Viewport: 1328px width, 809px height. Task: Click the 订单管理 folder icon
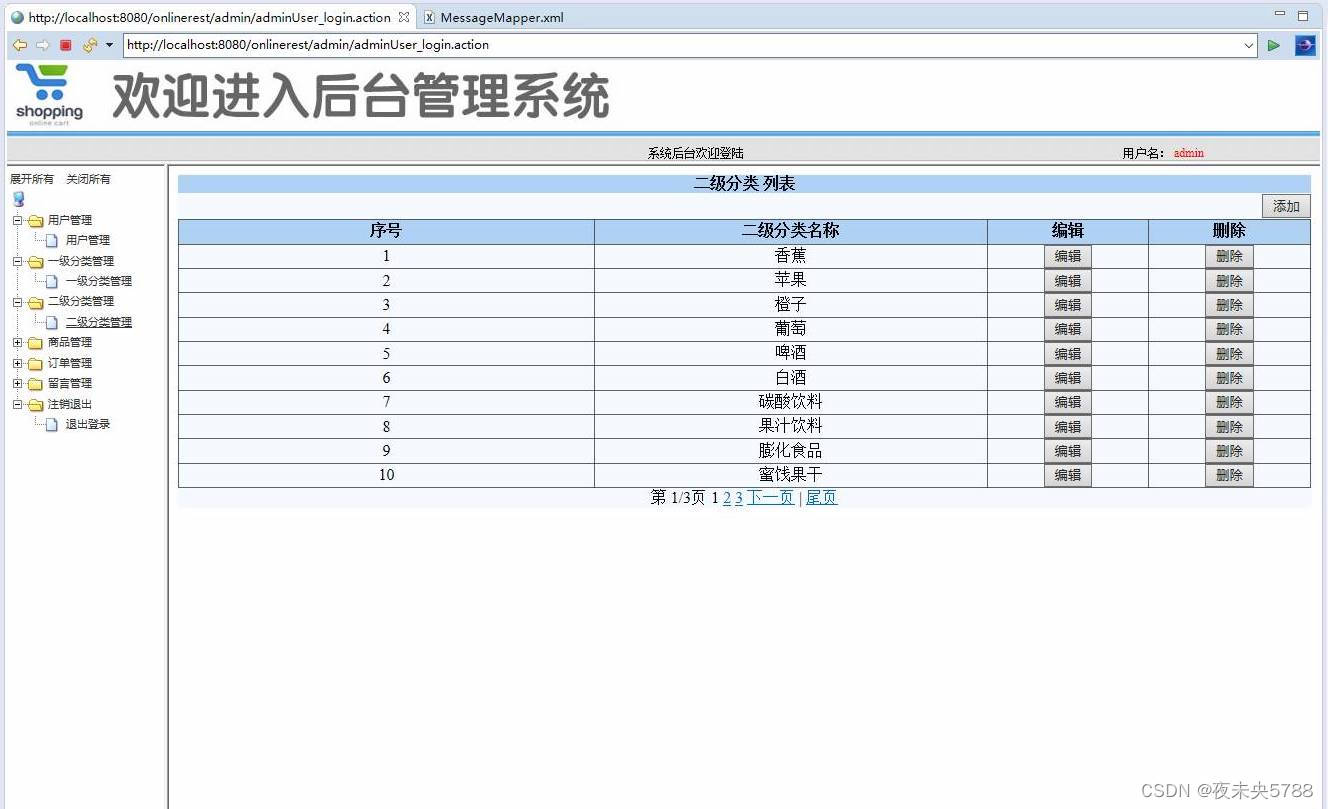(x=35, y=363)
